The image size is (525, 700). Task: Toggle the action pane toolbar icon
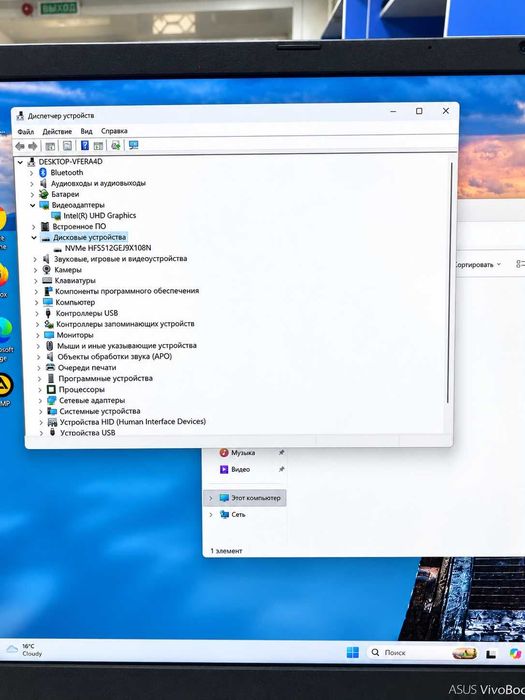[98, 146]
